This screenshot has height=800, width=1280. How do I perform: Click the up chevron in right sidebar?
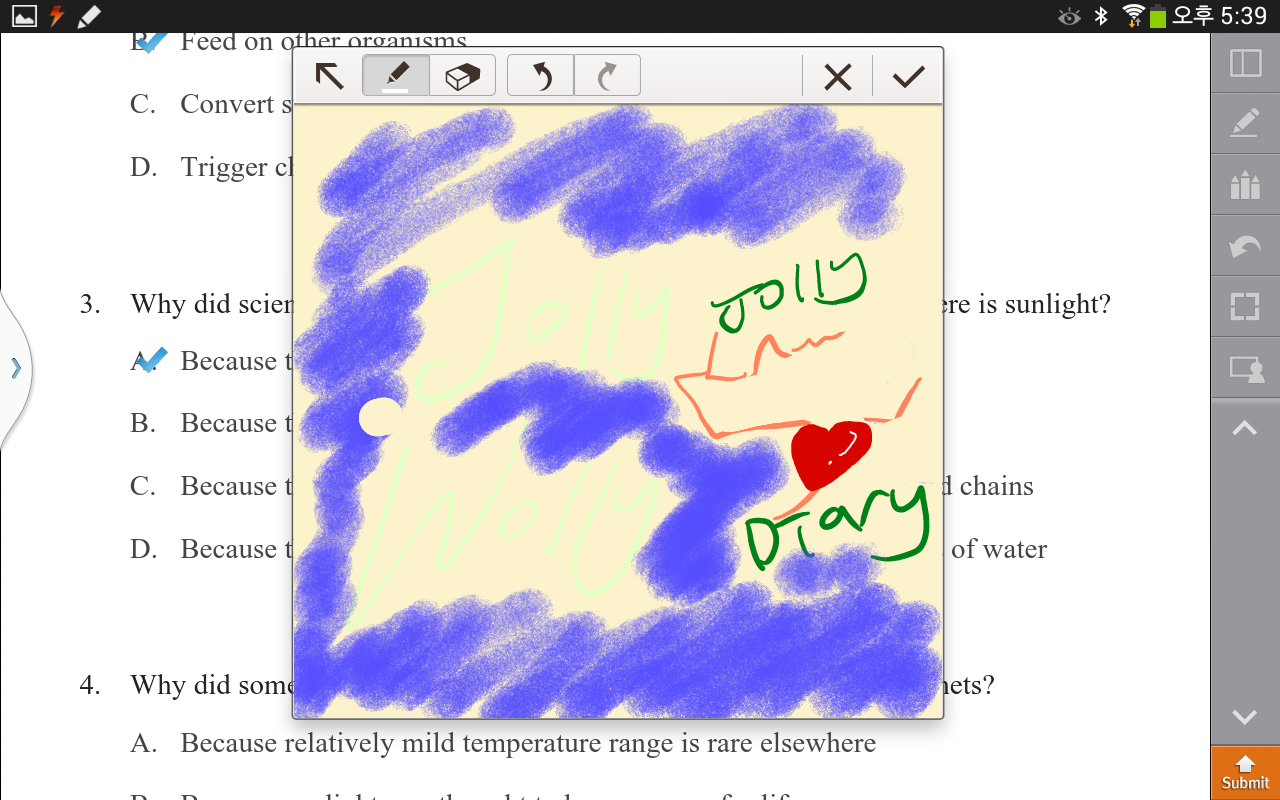[1245, 429]
